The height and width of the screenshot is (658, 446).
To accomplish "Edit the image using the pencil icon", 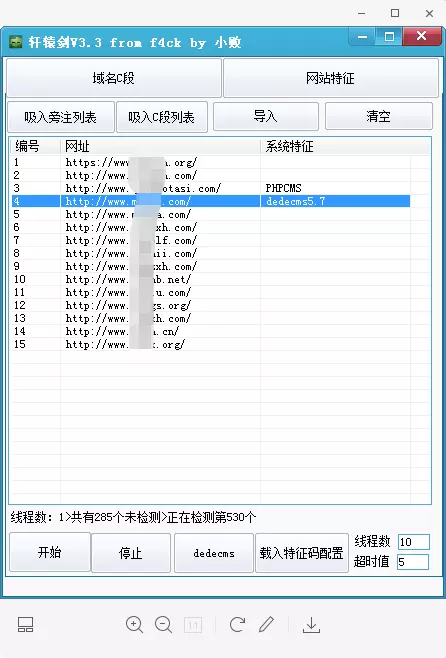I will click(x=266, y=624).
